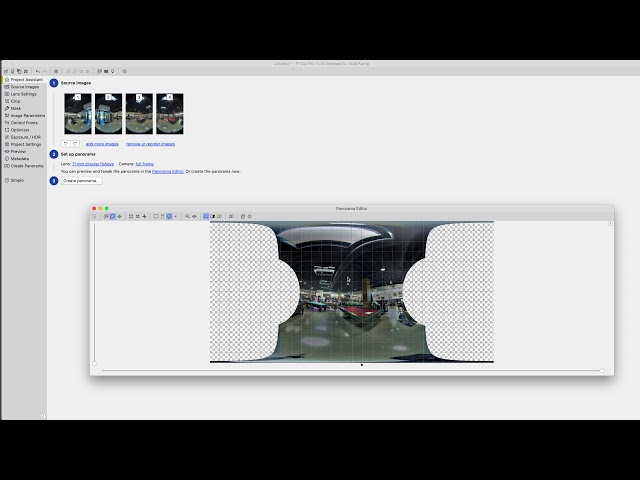Switch to Simple mode in sidebar
The image size is (640, 480).
click(24, 180)
